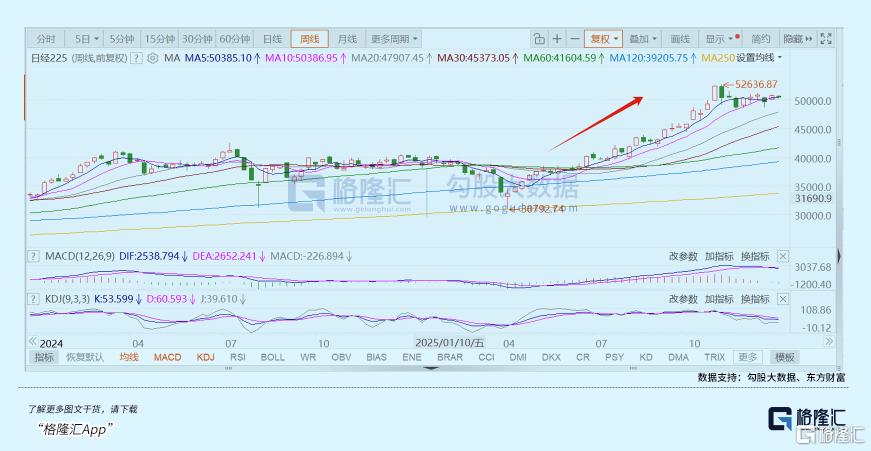
Task: Click help icon beside MACD(12,26,9)
Action: pos(35,256)
